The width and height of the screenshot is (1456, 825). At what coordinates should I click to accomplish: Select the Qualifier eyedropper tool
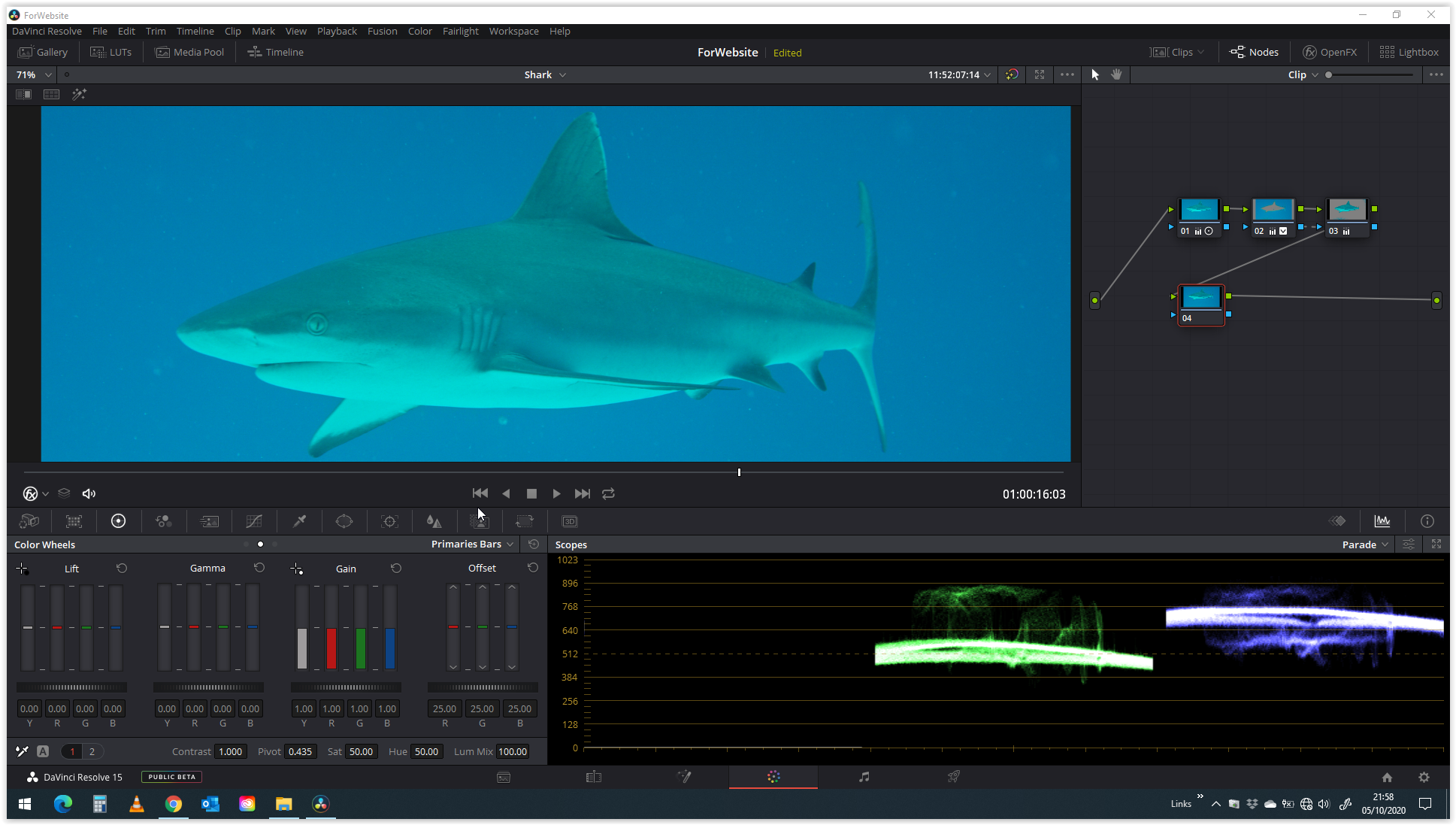click(299, 521)
